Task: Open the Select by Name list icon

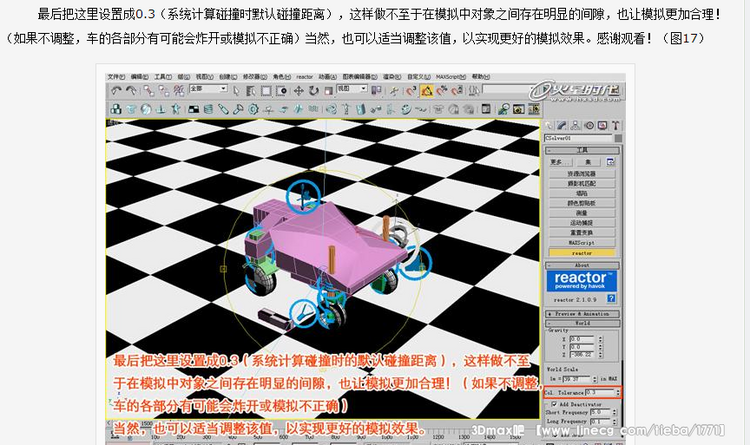Action: (251, 90)
